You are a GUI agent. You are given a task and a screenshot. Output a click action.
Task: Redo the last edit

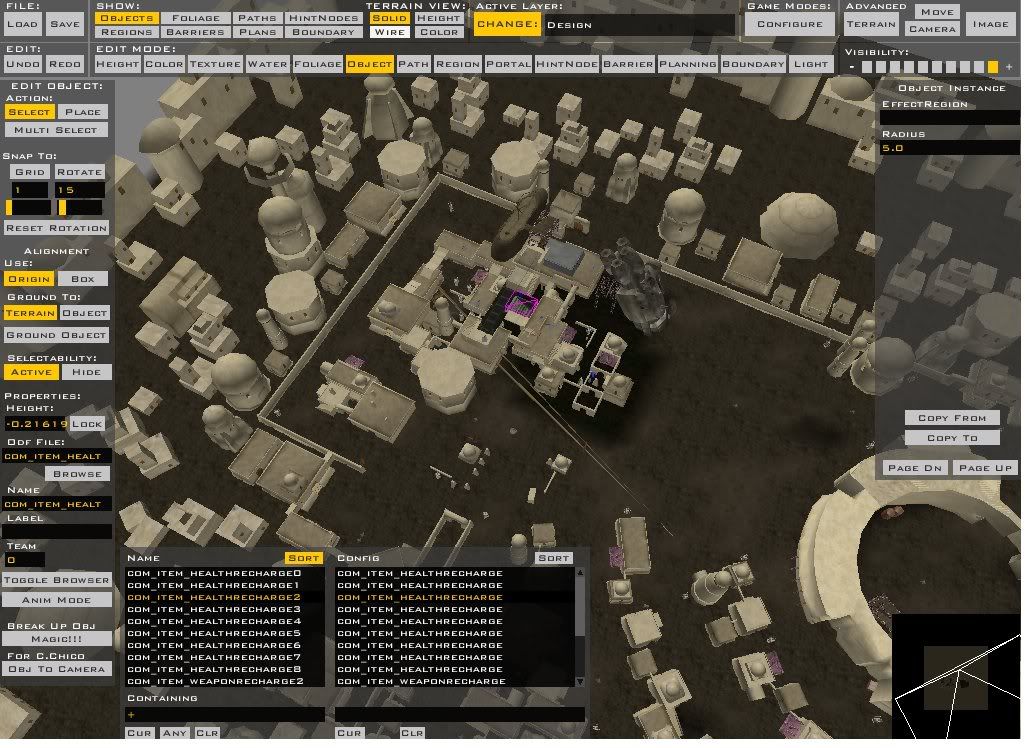point(65,63)
